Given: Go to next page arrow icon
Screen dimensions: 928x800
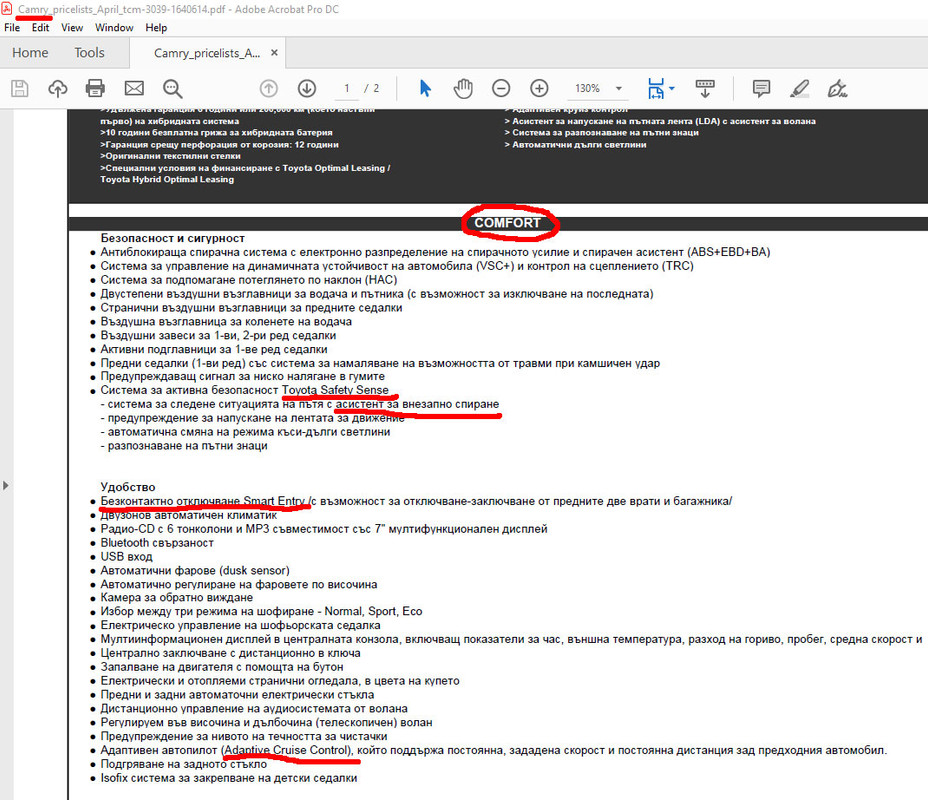Looking at the screenshot, I should [x=307, y=89].
